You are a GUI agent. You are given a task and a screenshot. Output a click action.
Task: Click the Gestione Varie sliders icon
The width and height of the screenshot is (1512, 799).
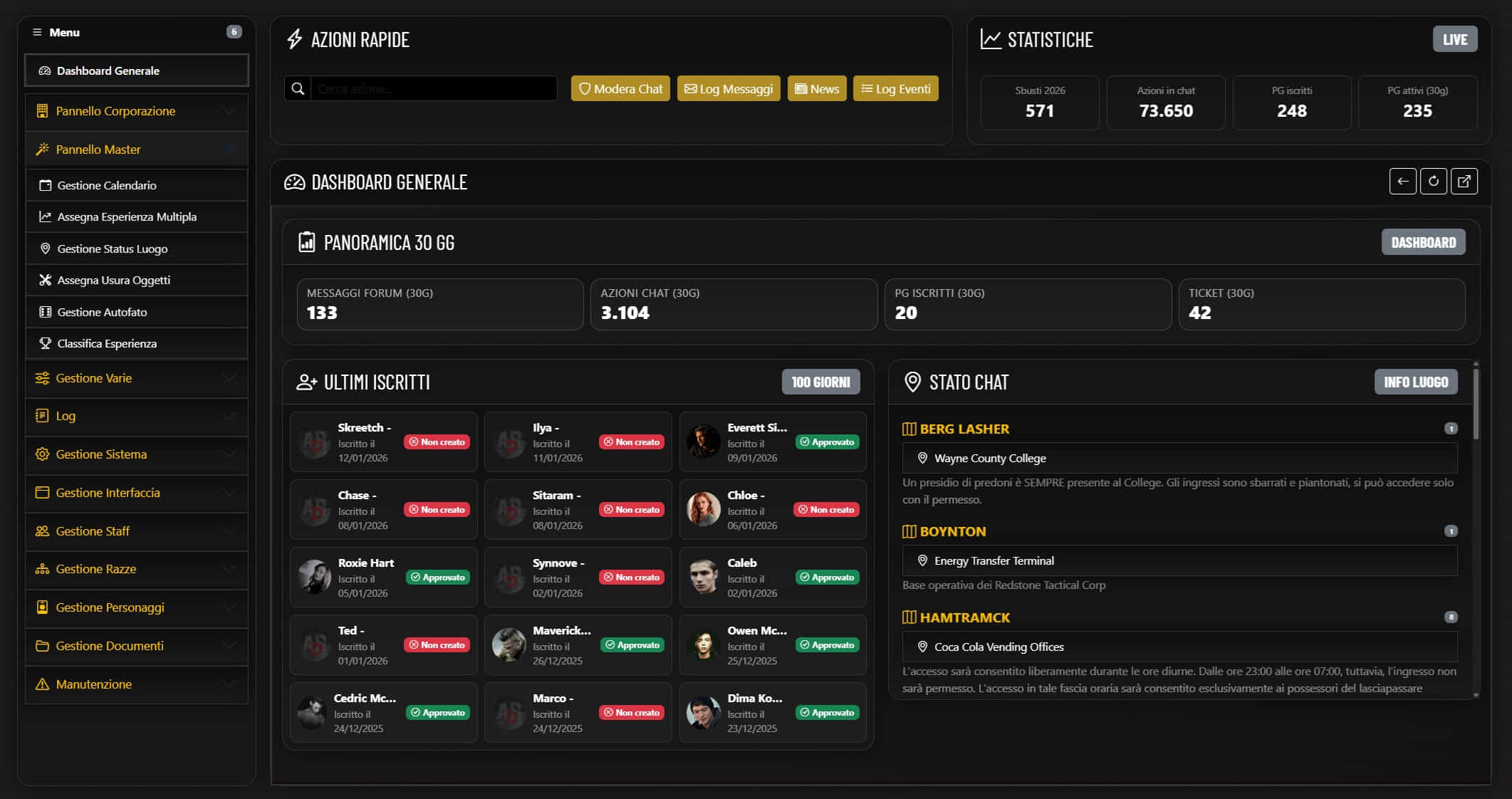(x=42, y=378)
